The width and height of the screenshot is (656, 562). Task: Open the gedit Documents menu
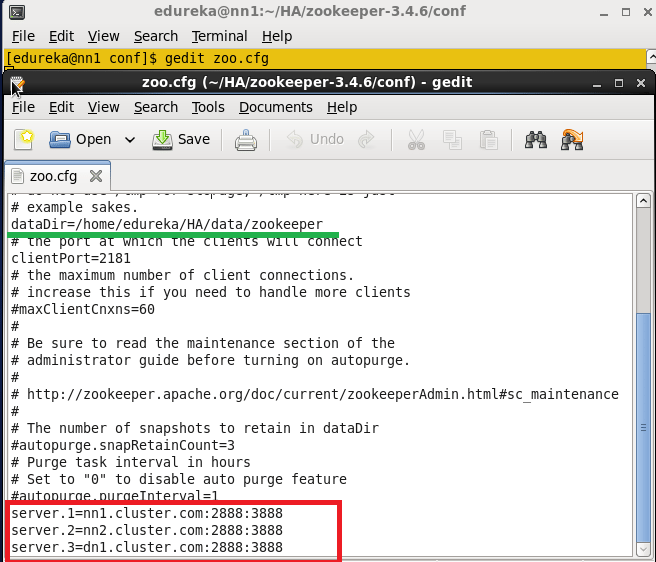[x=275, y=107]
